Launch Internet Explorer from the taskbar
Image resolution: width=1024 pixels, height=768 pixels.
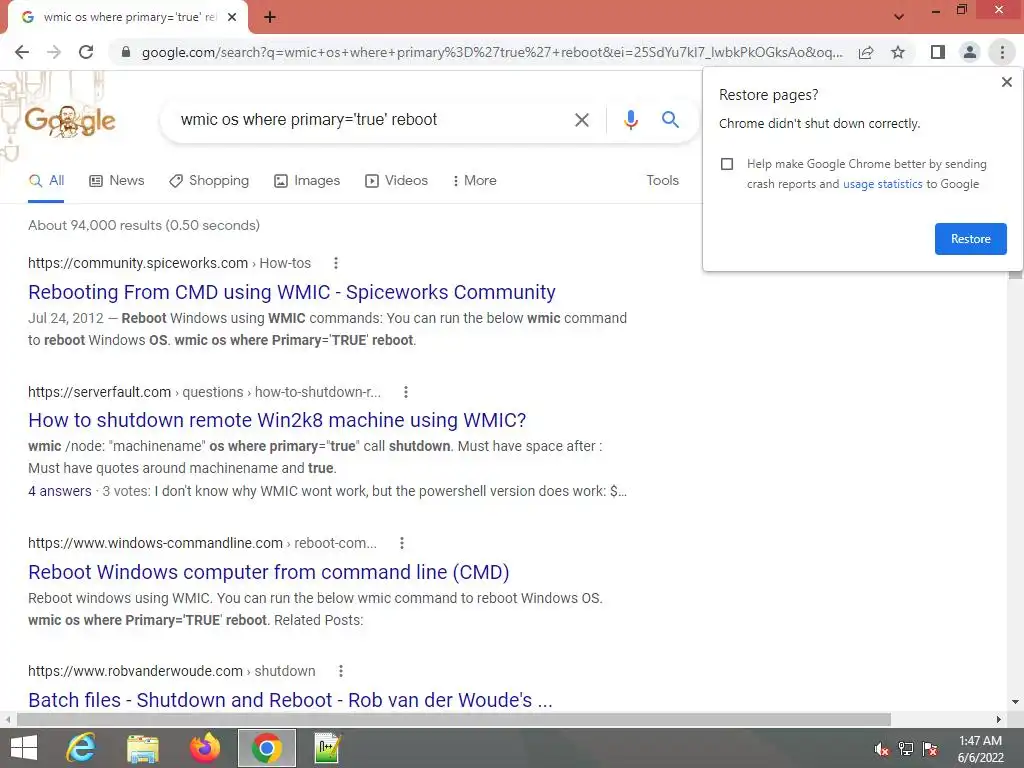(x=81, y=748)
